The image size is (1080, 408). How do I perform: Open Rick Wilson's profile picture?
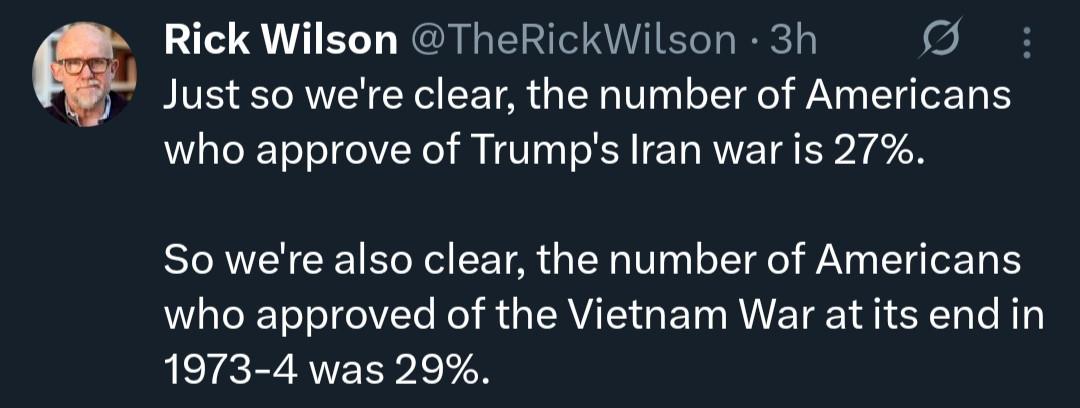[x=83, y=74]
